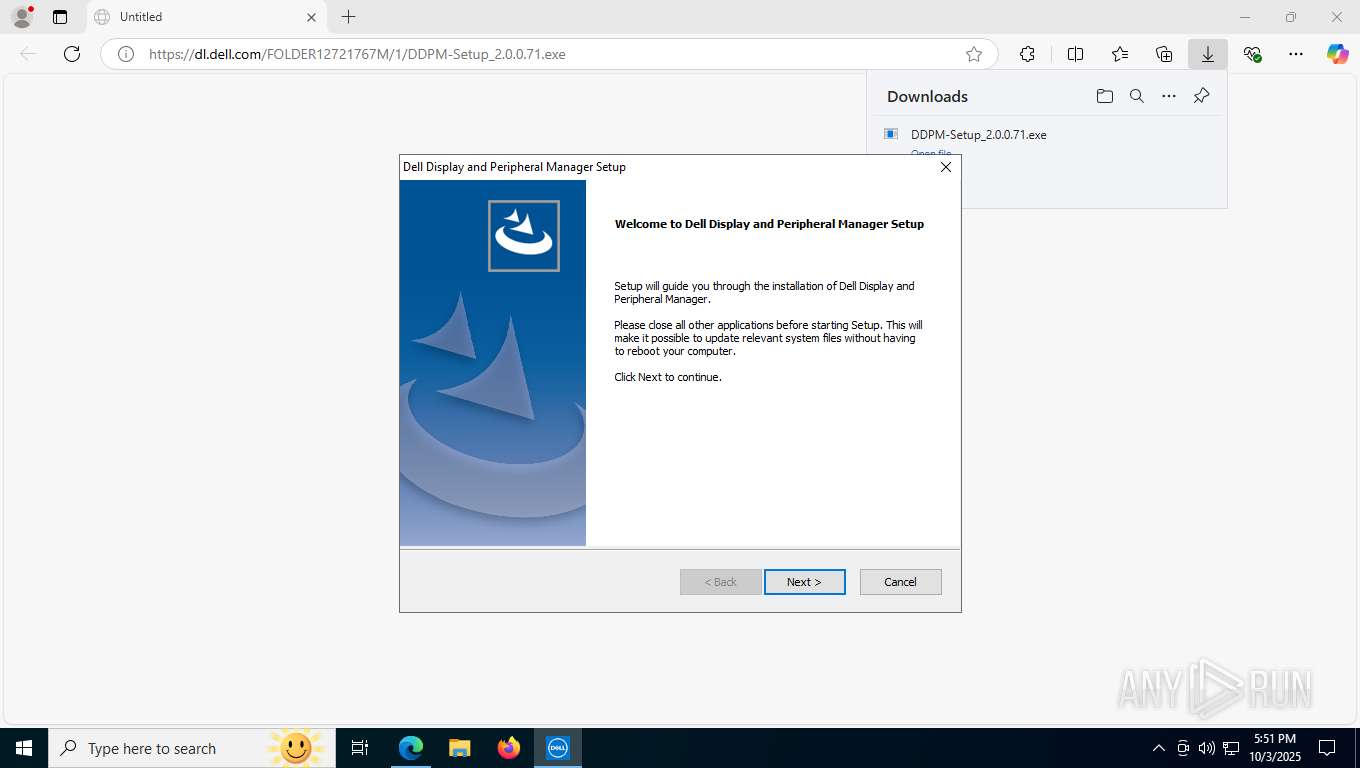Open Extensions puzzle icon

pos(1027,54)
